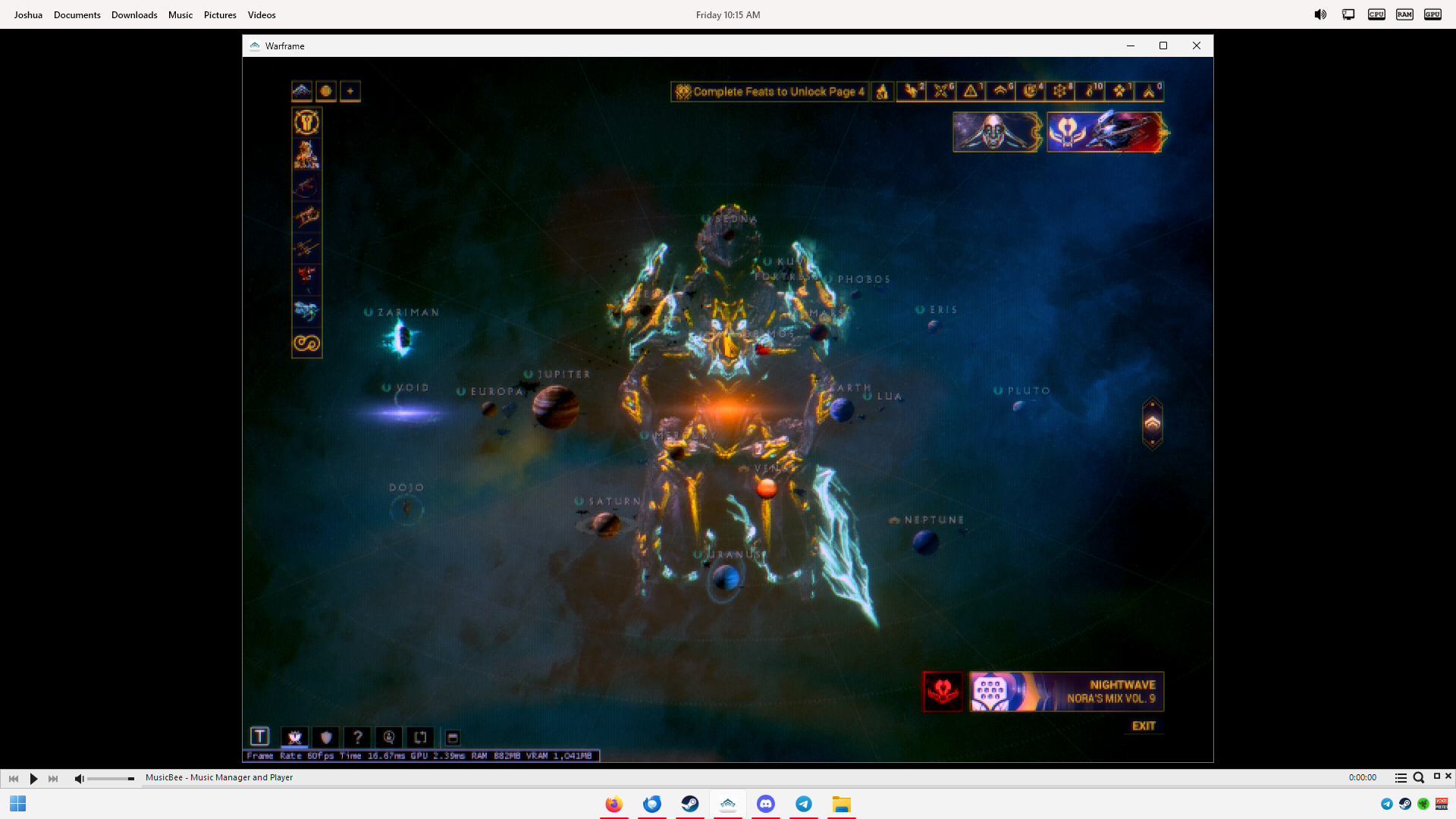Open triangle alert icon with counter 1
The width and height of the screenshot is (1456, 819).
pos(971,92)
